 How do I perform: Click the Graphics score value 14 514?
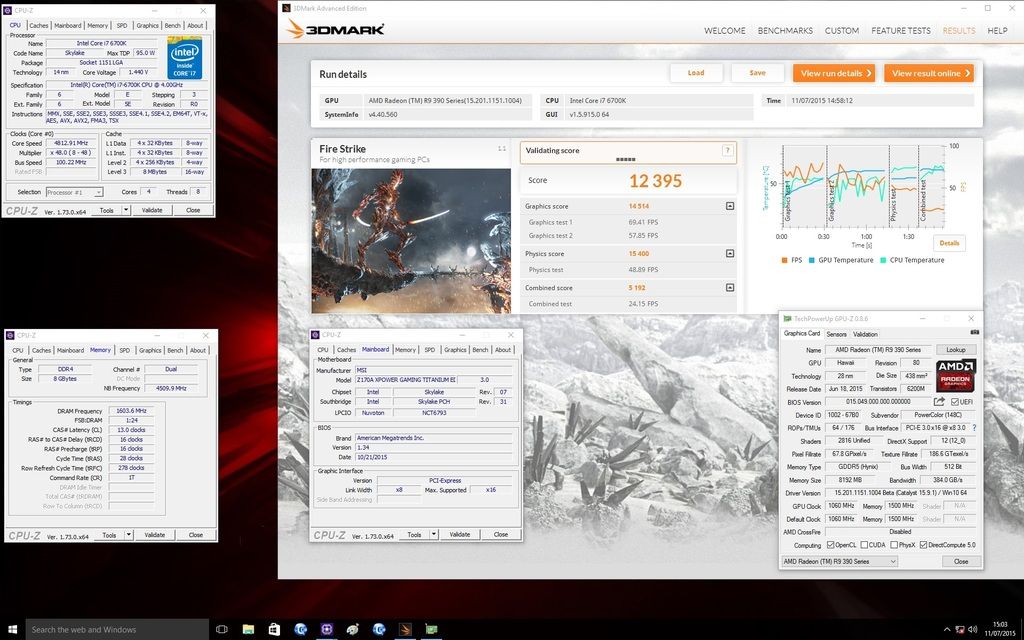click(x=639, y=206)
